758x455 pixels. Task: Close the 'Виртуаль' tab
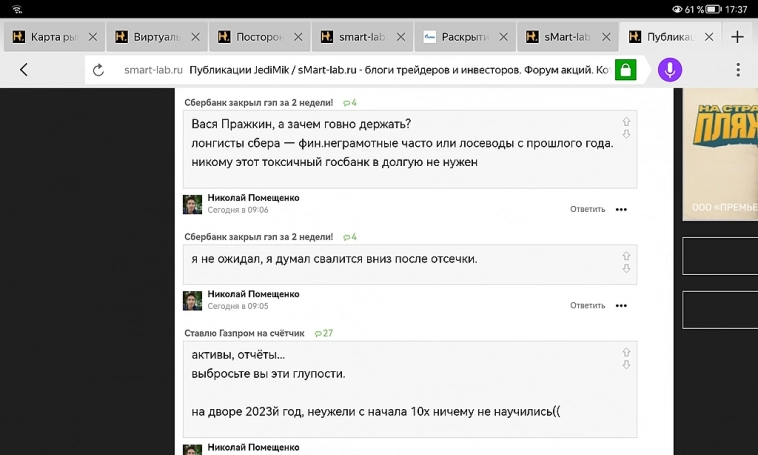click(x=195, y=37)
